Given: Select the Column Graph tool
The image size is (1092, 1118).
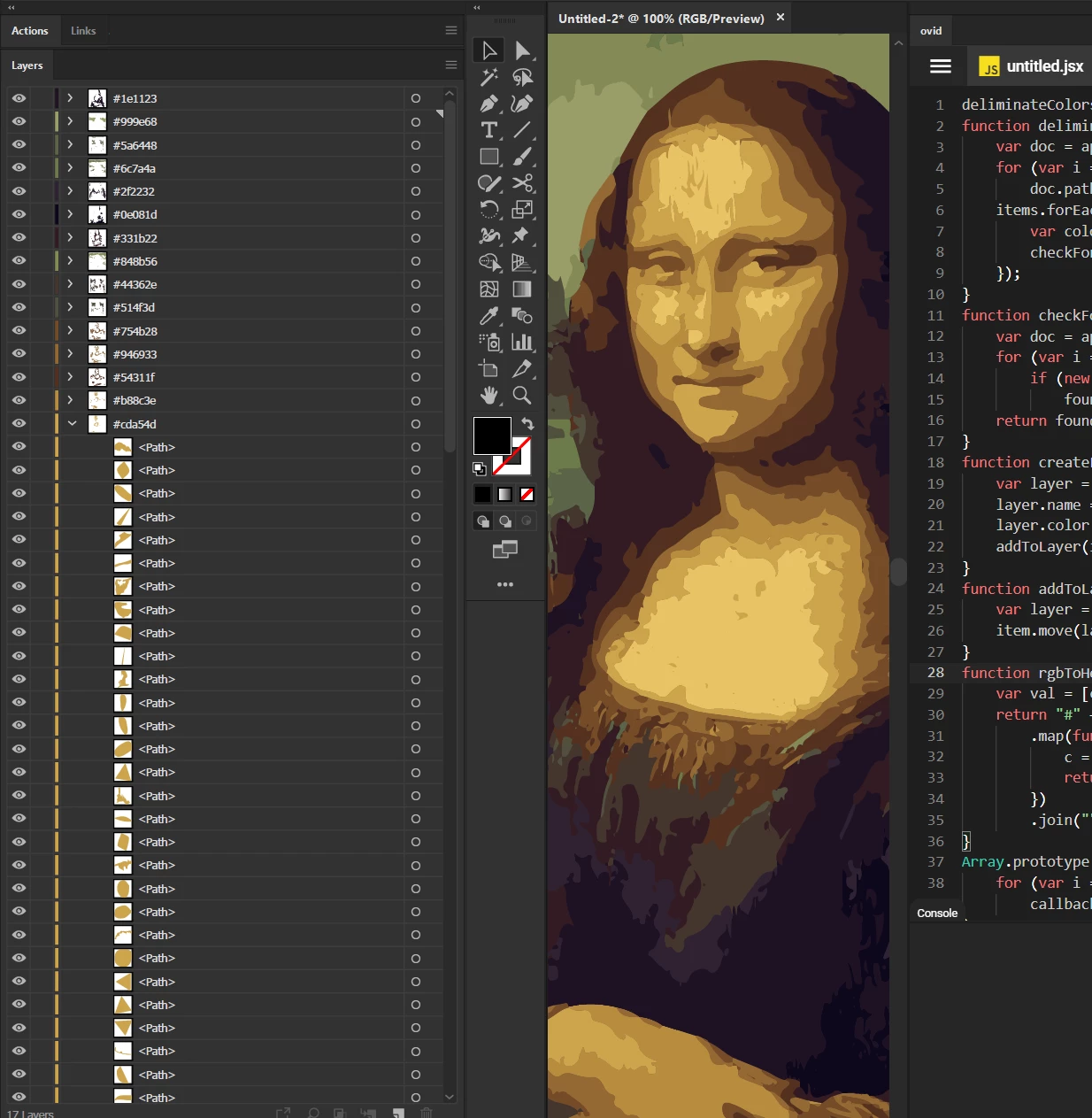Looking at the screenshot, I should click(523, 343).
